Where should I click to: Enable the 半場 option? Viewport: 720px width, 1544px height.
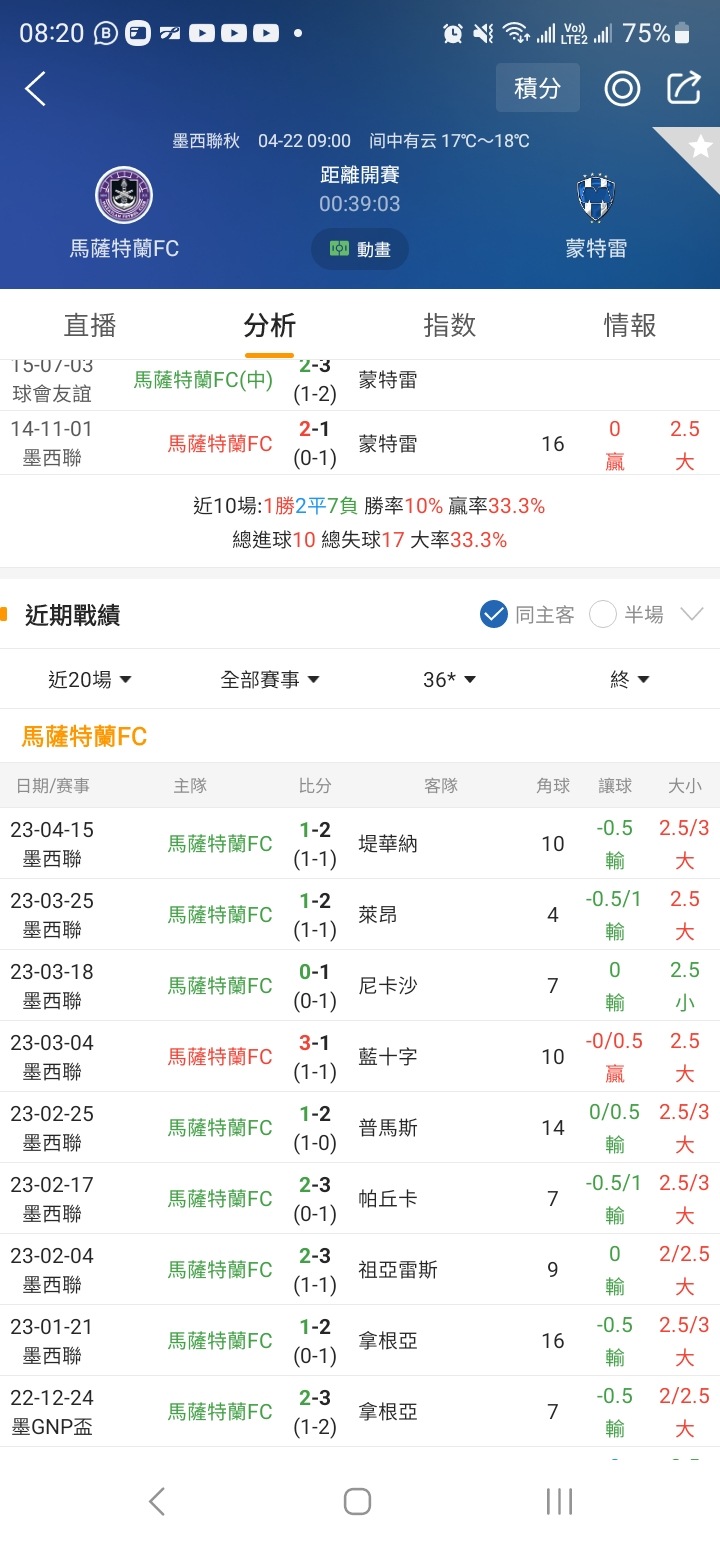603,614
